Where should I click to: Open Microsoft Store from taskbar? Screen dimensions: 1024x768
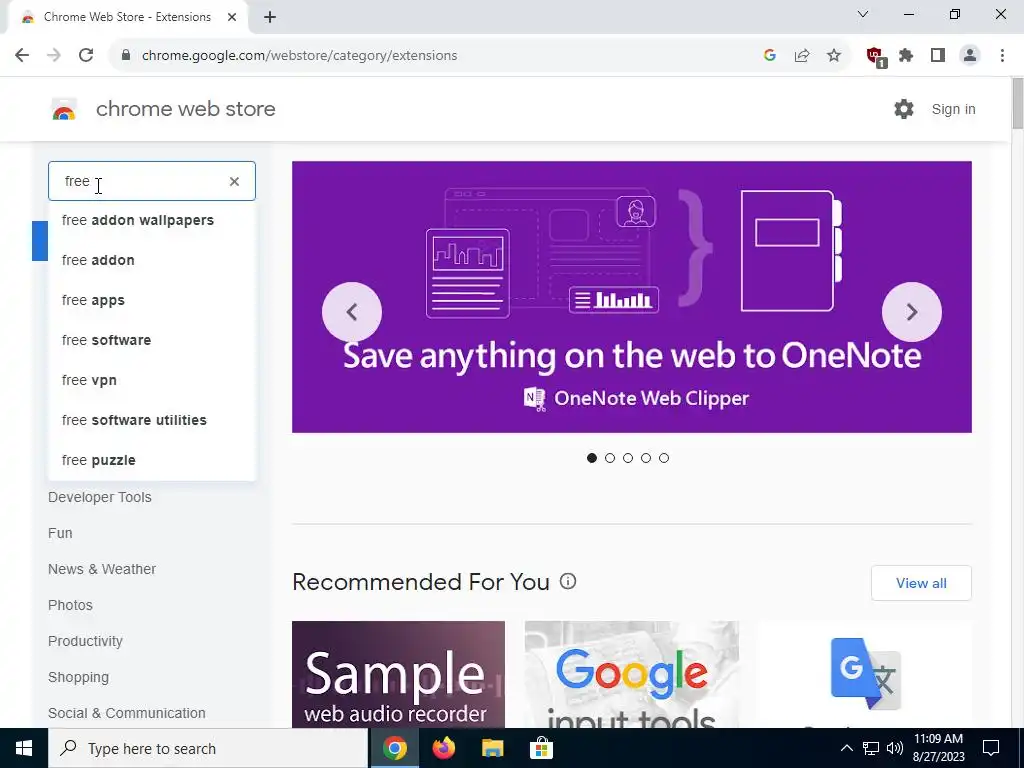click(541, 748)
